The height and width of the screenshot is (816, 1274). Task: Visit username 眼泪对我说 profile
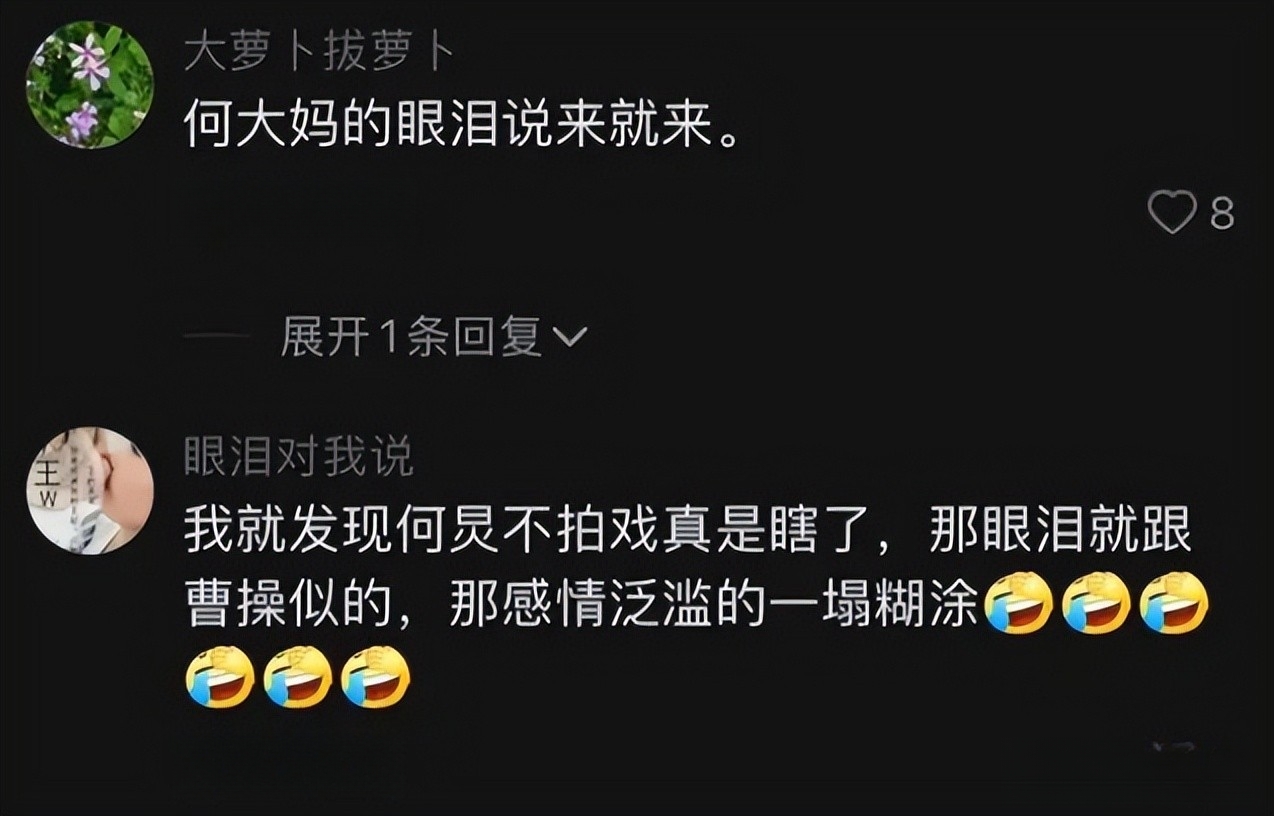pos(298,458)
